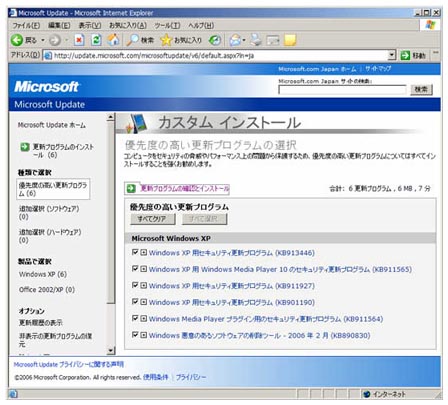The width and height of the screenshot is (448, 405).
Task: Open the ファイル(F) menu
Action: click(x=26, y=25)
